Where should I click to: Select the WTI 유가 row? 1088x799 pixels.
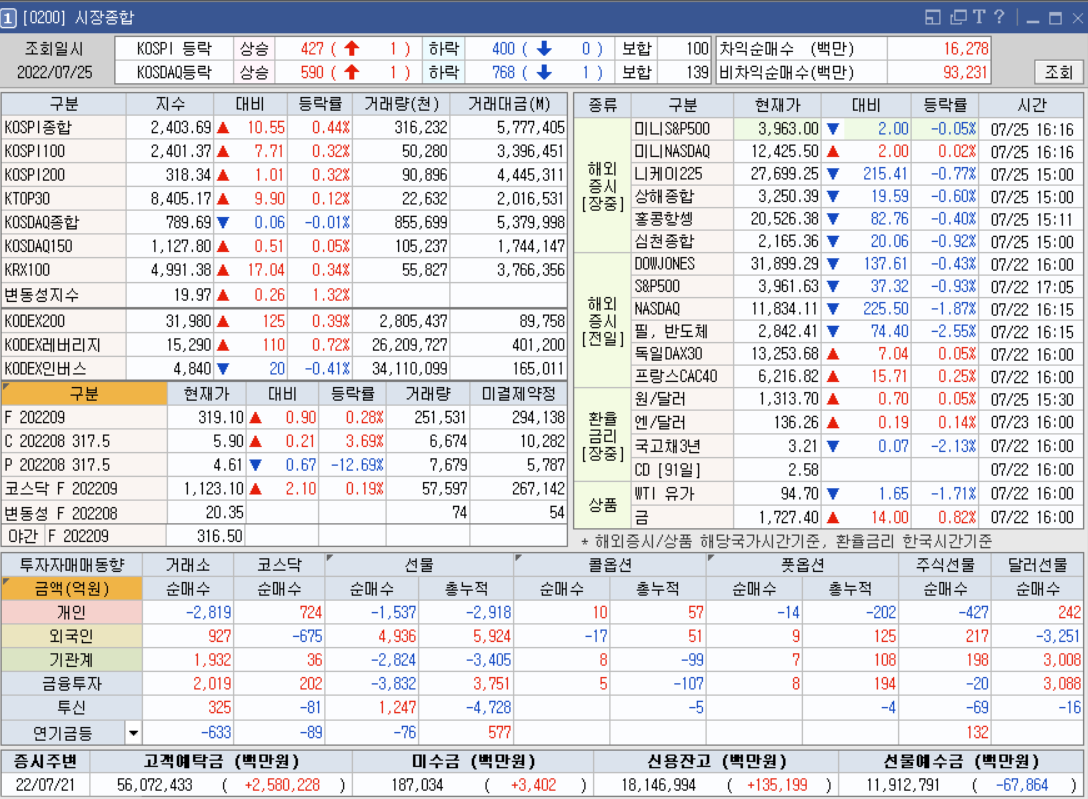tap(857, 494)
